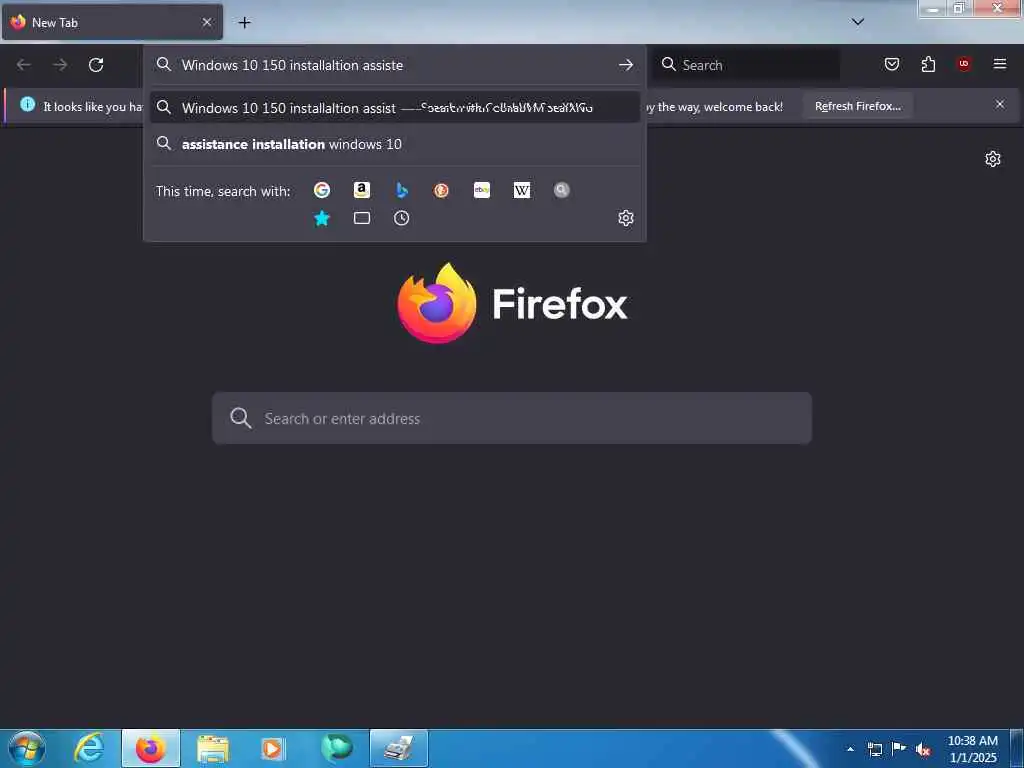This screenshot has width=1024, height=768.
Task: Search bookmarks via the star icon
Action: point(321,218)
